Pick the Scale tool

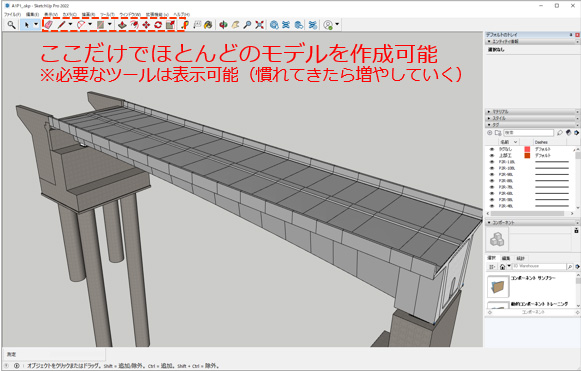pos(170,24)
